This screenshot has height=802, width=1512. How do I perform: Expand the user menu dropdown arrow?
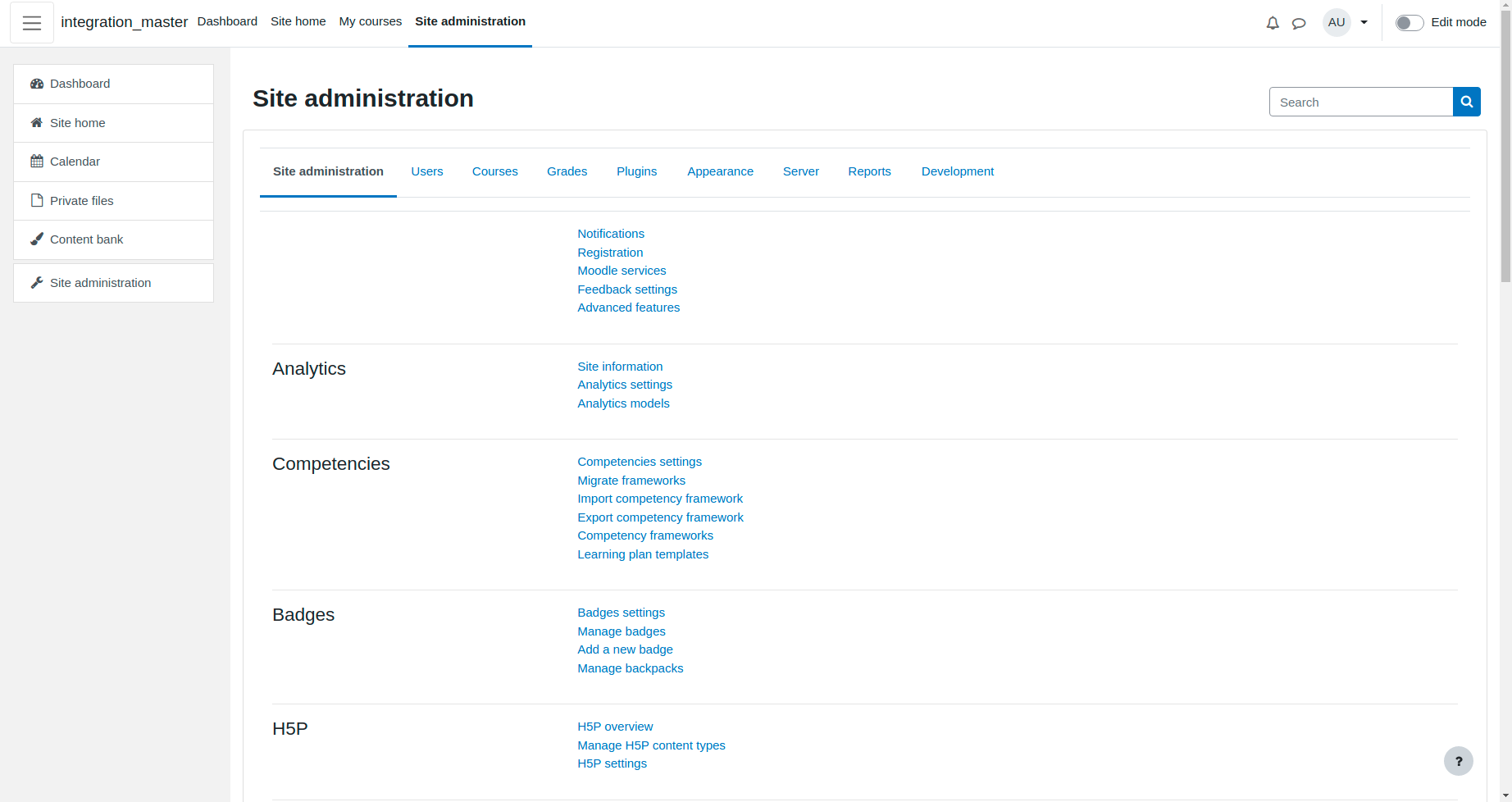click(1364, 23)
